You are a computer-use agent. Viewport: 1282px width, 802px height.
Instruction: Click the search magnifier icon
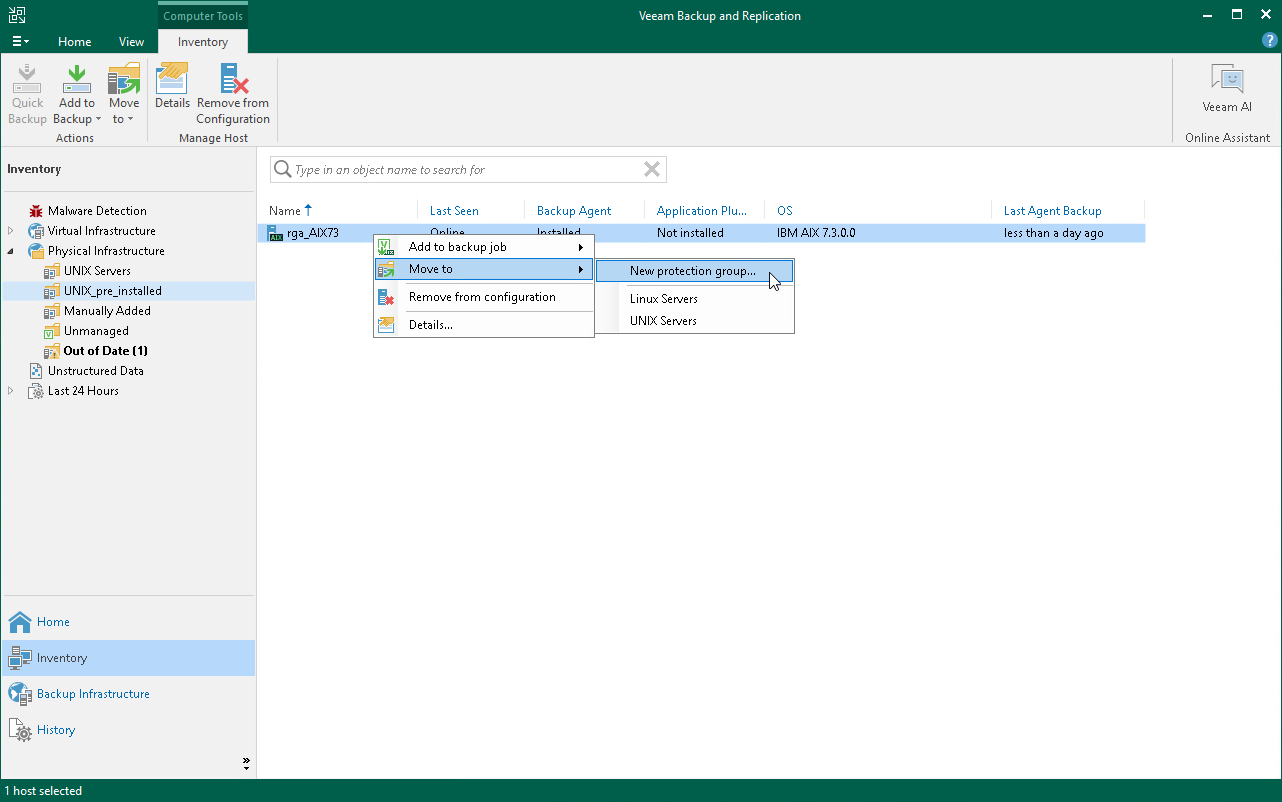283,170
